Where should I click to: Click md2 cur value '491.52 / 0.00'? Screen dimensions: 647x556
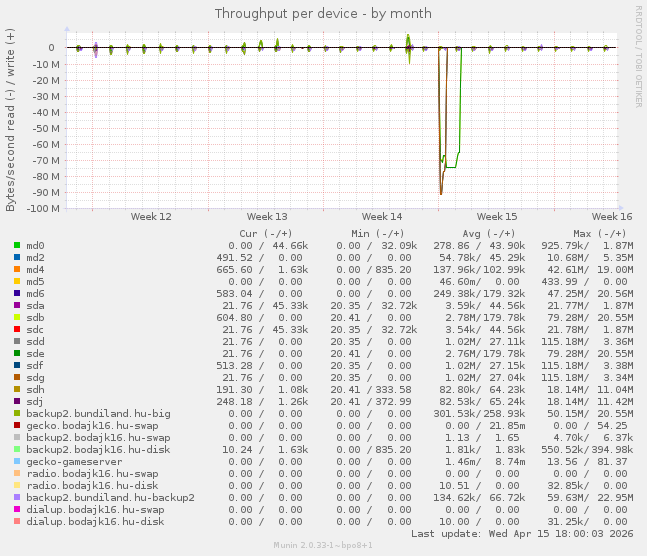pyautogui.click(x=260, y=258)
